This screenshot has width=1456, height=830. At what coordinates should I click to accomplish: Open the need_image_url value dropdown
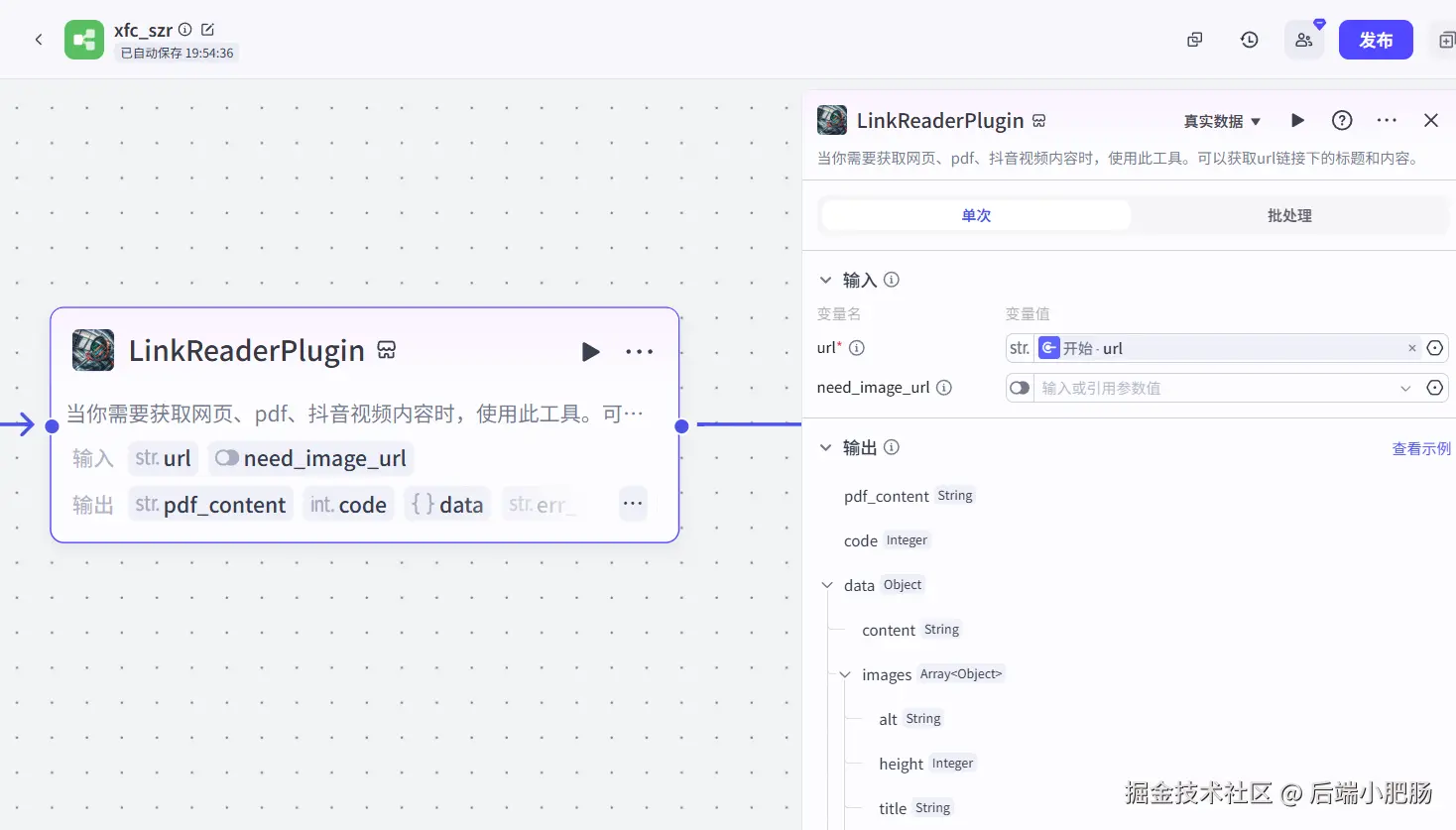tap(1405, 388)
